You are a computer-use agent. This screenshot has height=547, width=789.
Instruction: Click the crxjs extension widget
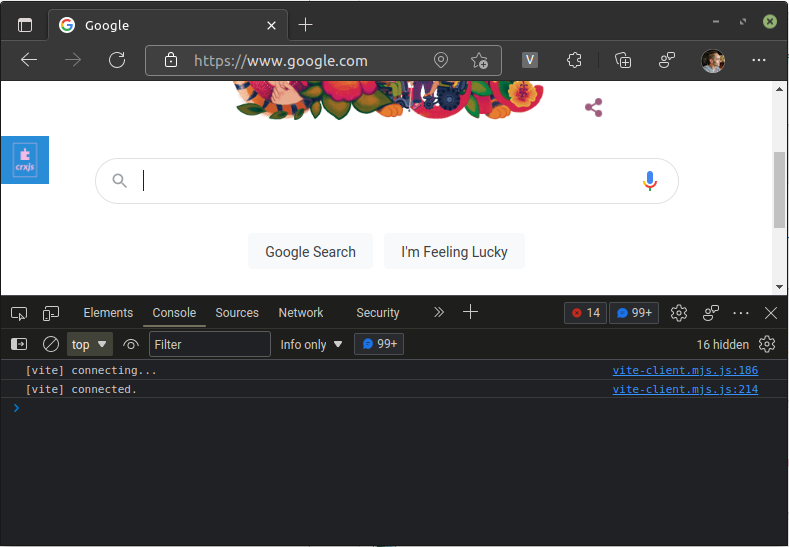pos(25,160)
